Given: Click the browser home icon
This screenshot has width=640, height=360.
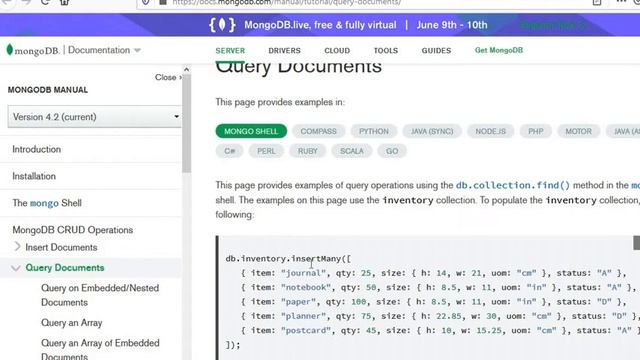Looking at the screenshot, I should tap(64, 2).
